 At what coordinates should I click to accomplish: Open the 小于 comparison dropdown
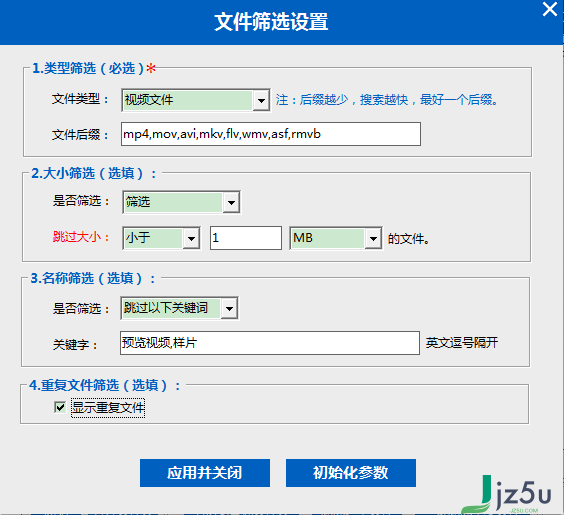(x=162, y=238)
